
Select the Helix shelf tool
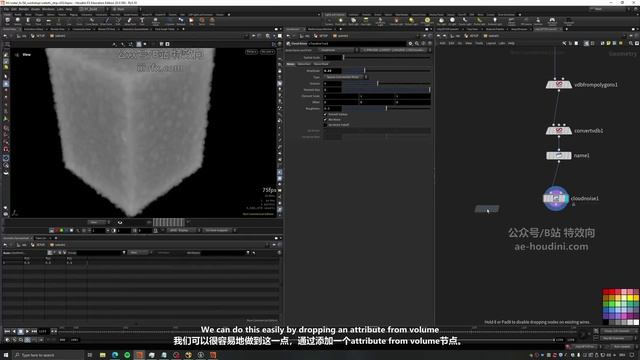pos(212,21)
